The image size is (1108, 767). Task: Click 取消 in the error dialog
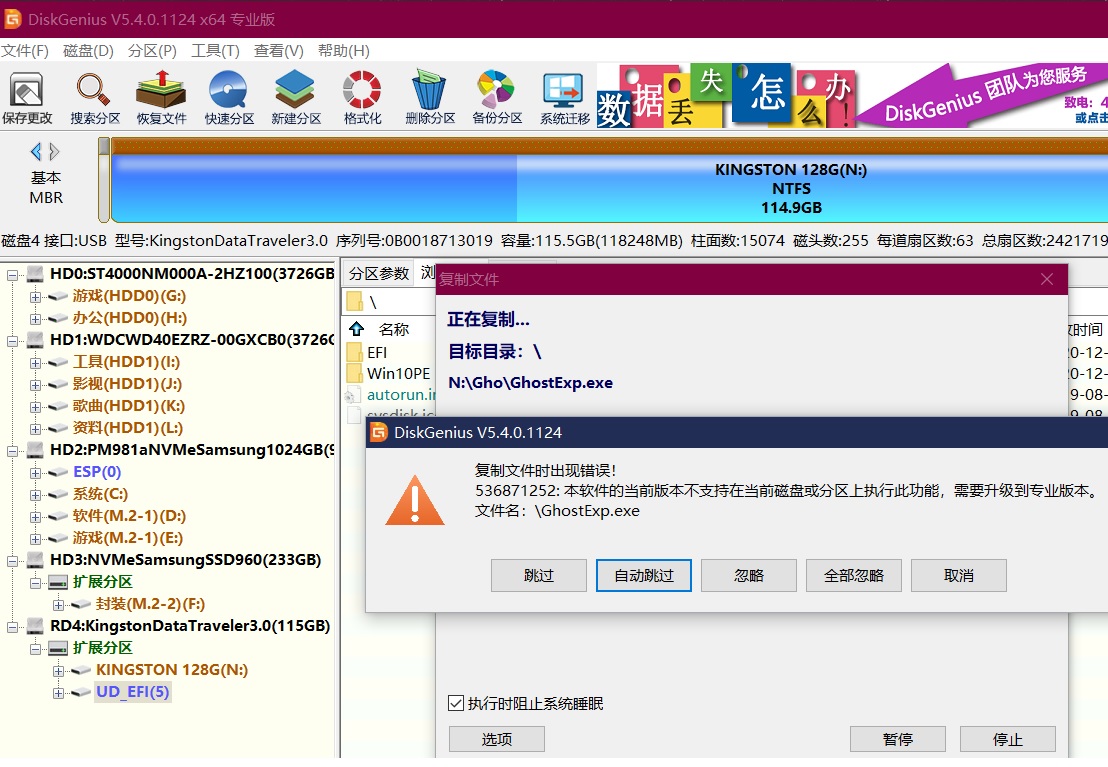[959, 575]
